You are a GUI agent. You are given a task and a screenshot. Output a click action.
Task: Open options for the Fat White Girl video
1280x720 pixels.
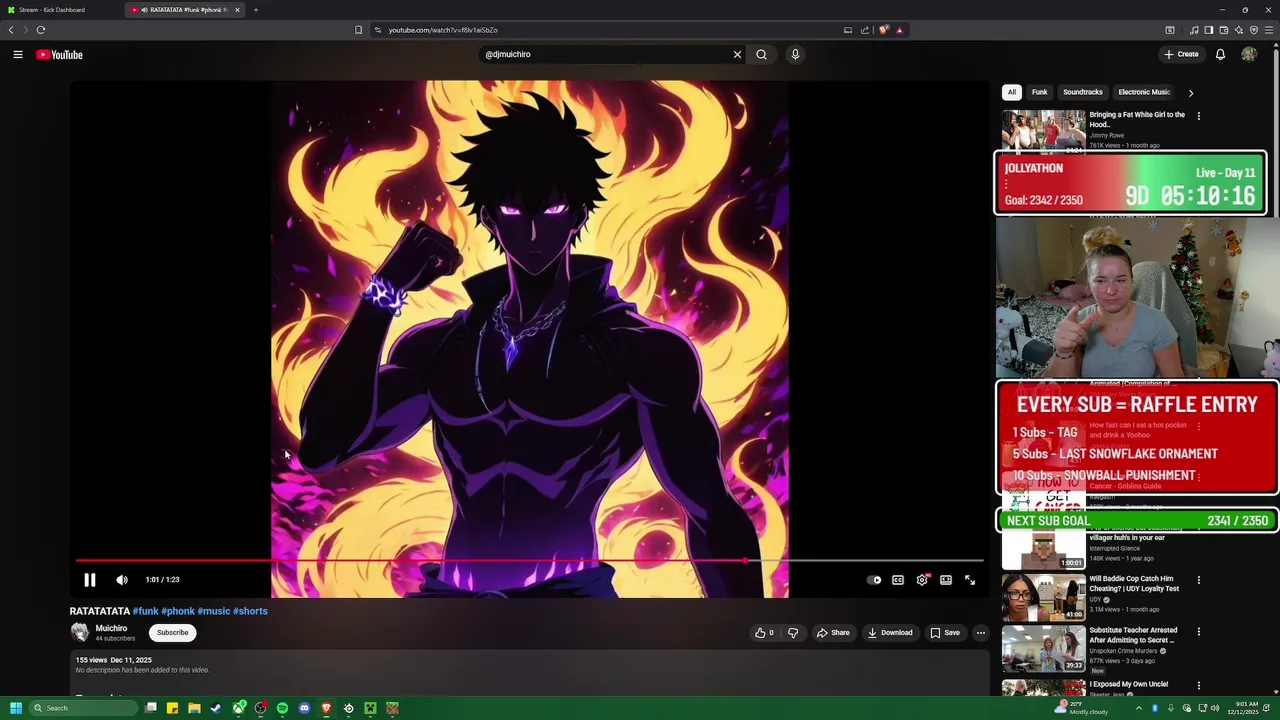pos(1198,116)
